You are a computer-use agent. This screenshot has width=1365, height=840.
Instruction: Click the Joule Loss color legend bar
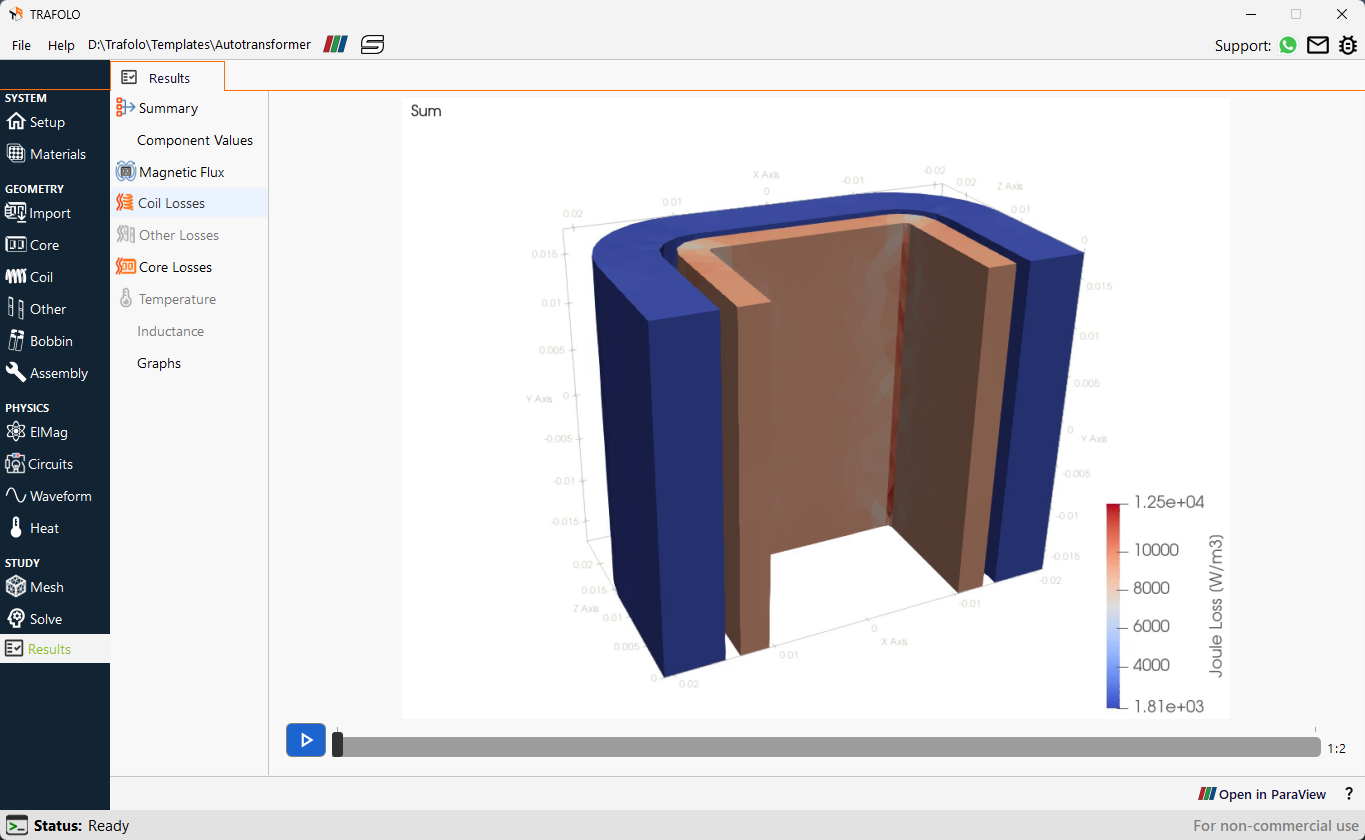1113,606
